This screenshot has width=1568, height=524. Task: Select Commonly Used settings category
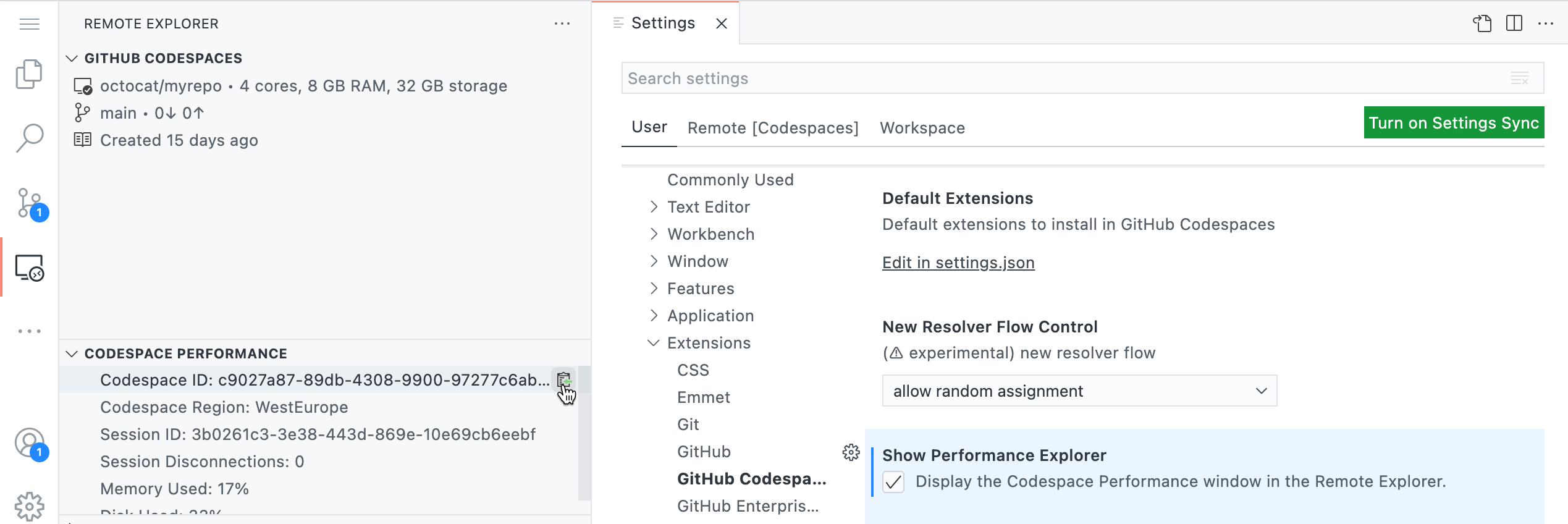click(730, 180)
